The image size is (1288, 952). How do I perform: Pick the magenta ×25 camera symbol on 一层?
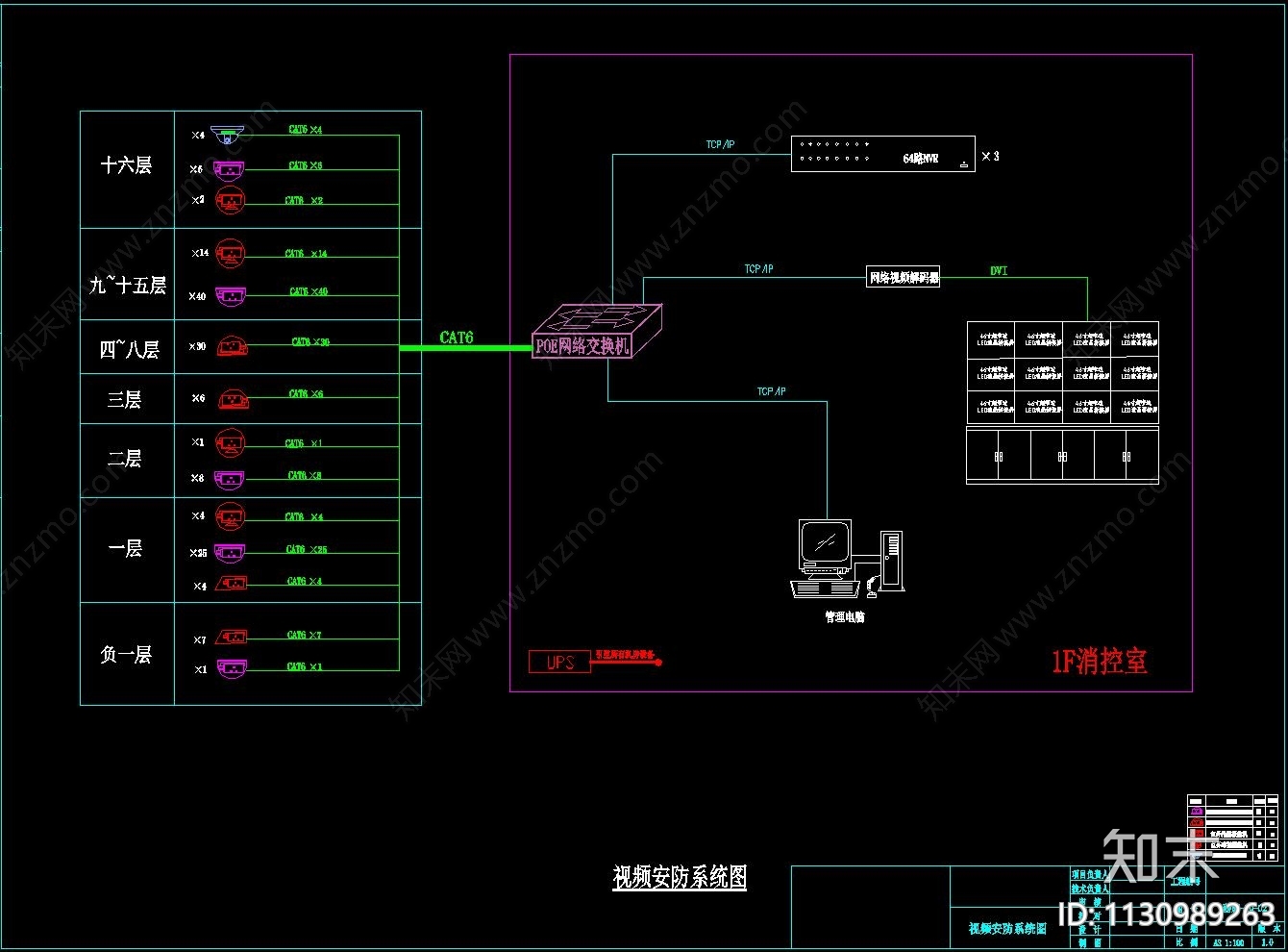230,552
